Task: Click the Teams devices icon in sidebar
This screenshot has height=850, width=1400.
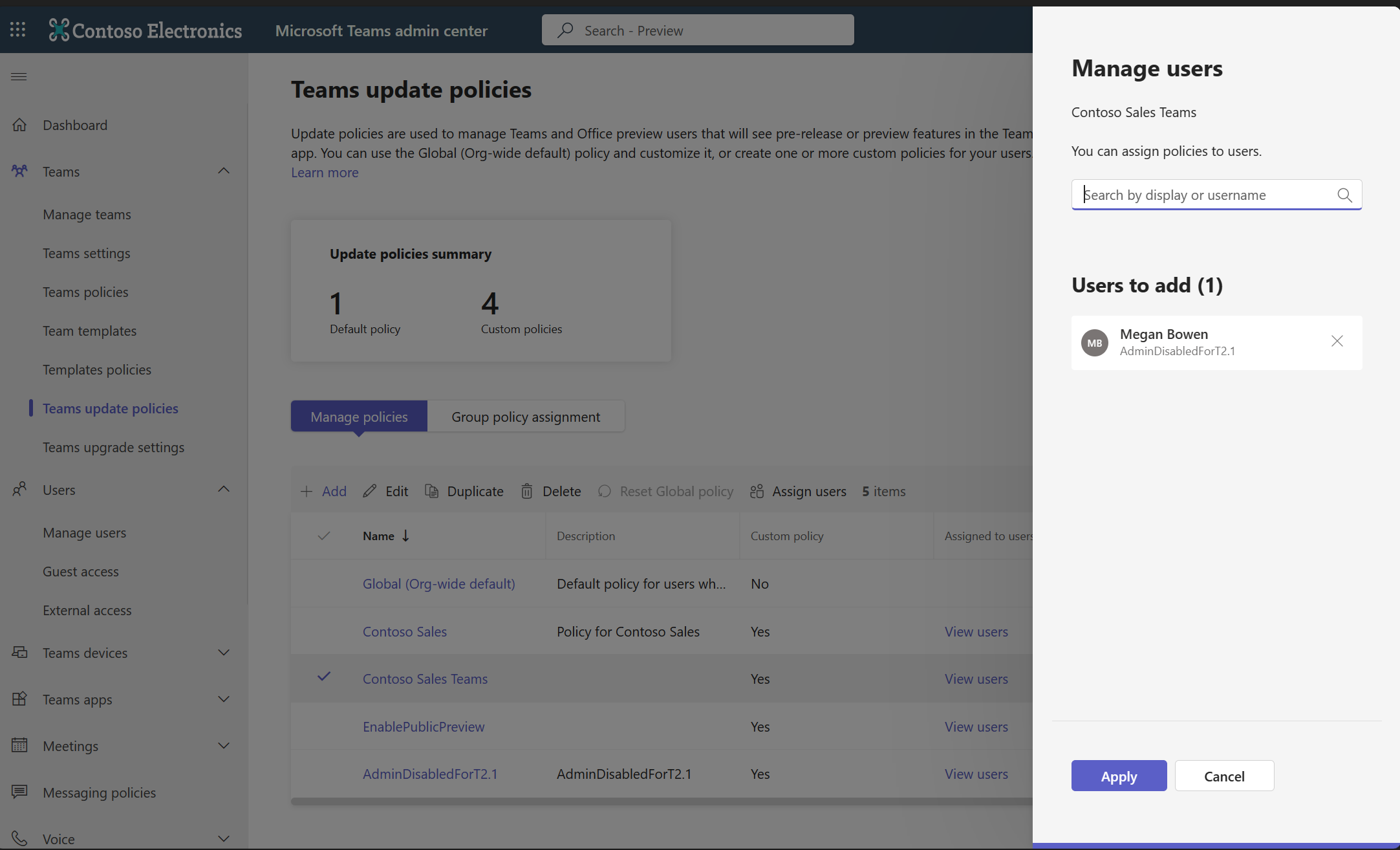Action: coord(19,651)
